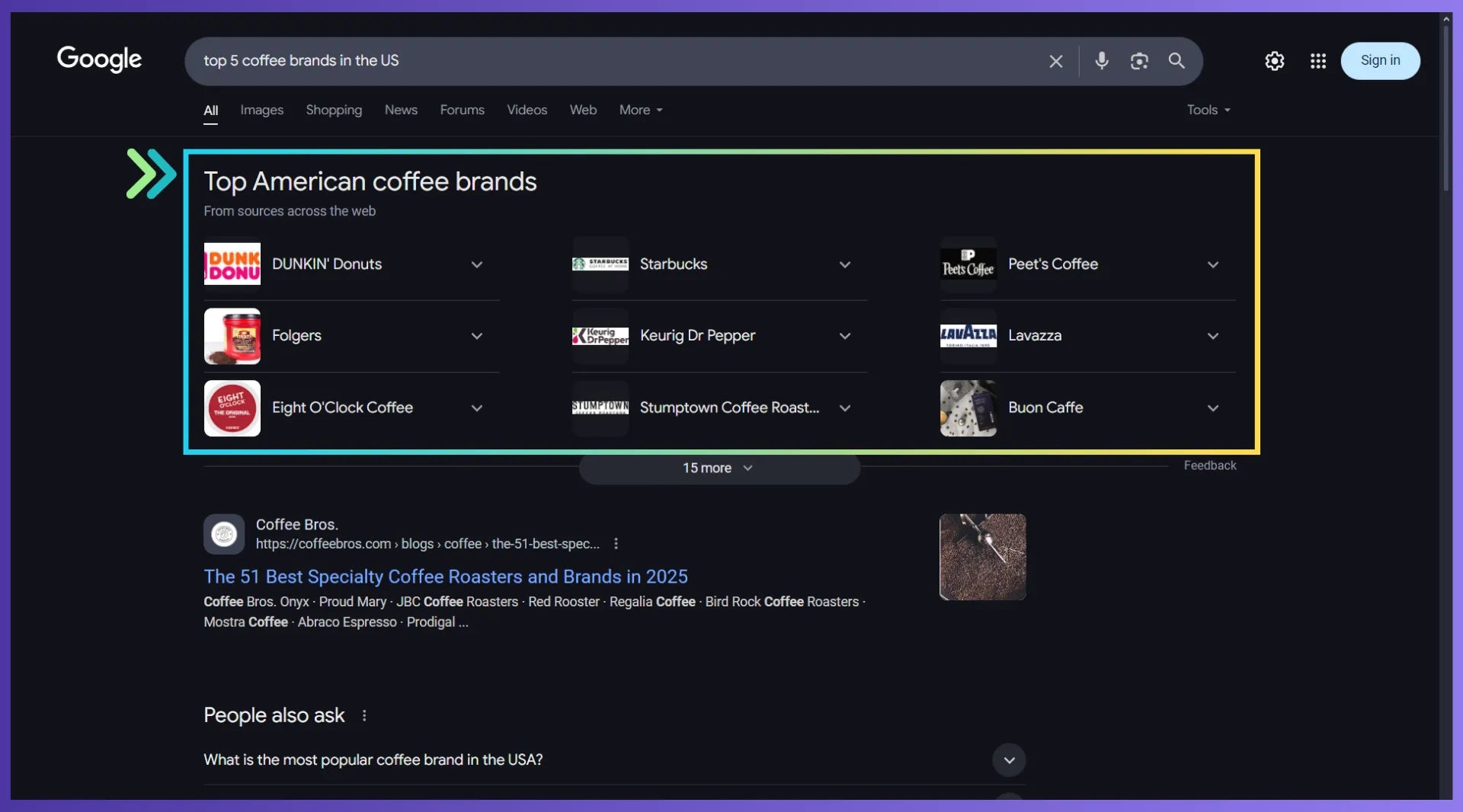Go to Google home via logo

pos(99,59)
